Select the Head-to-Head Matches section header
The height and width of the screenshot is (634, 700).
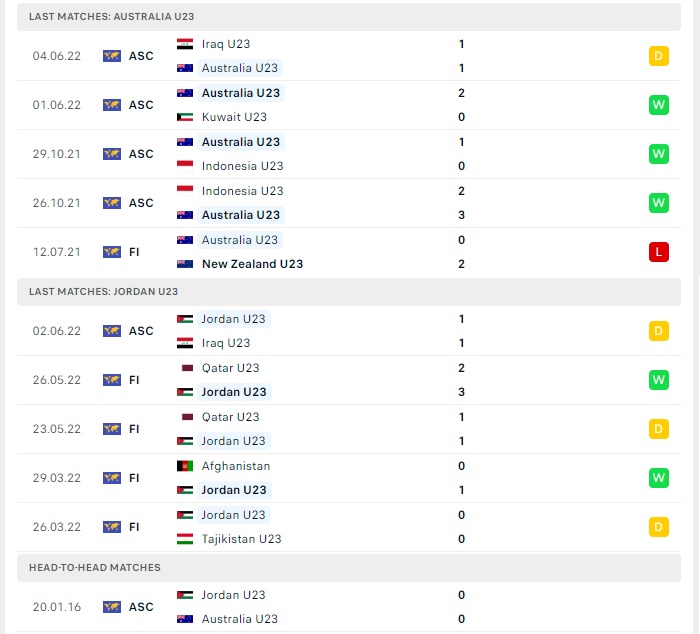pos(95,567)
